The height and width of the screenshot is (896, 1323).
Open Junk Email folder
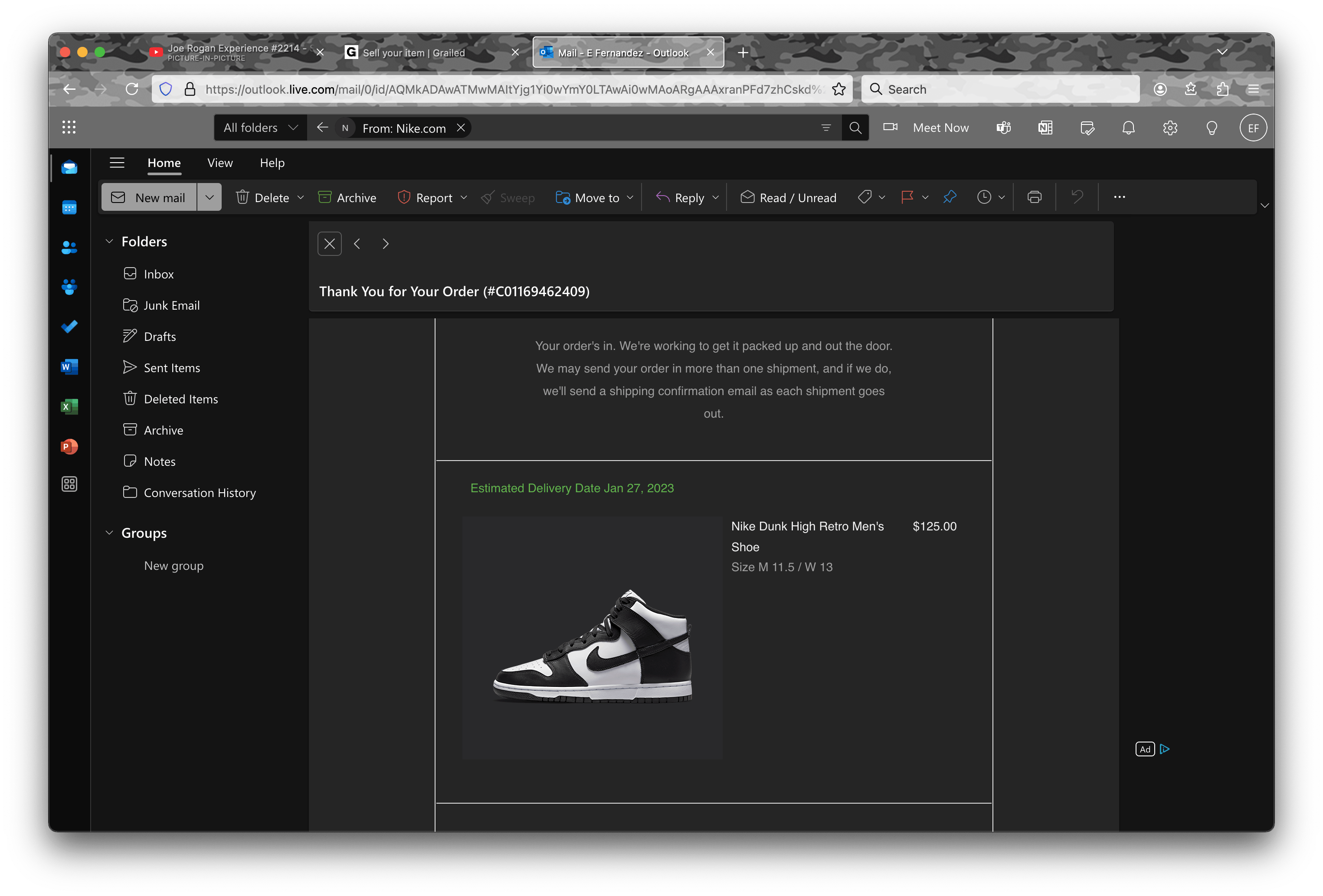click(171, 305)
